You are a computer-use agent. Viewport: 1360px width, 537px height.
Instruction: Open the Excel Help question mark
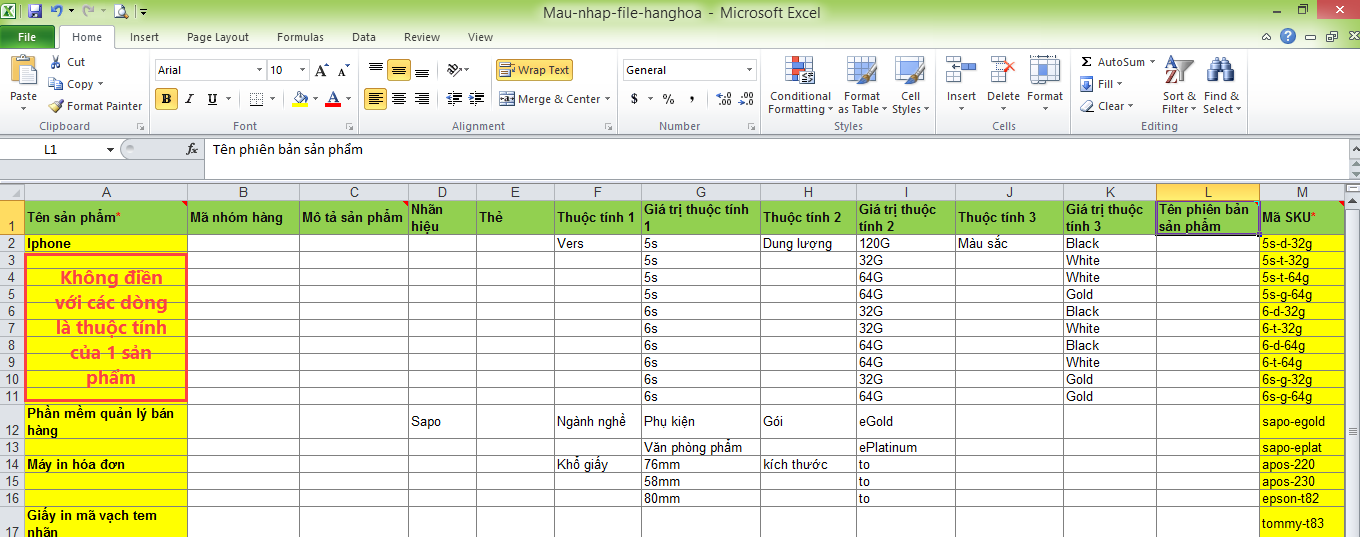(1288, 36)
